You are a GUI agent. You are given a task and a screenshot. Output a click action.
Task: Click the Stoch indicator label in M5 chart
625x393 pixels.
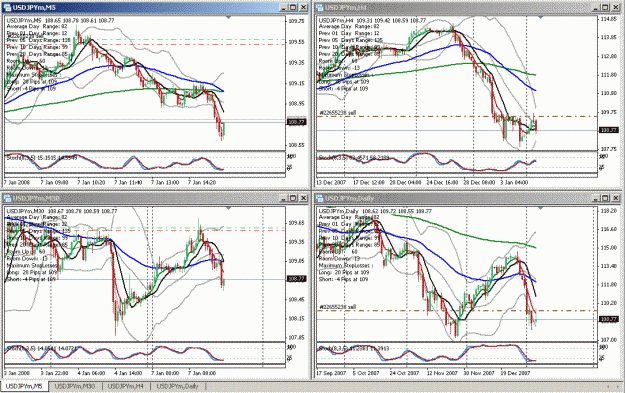(x=41, y=158)
